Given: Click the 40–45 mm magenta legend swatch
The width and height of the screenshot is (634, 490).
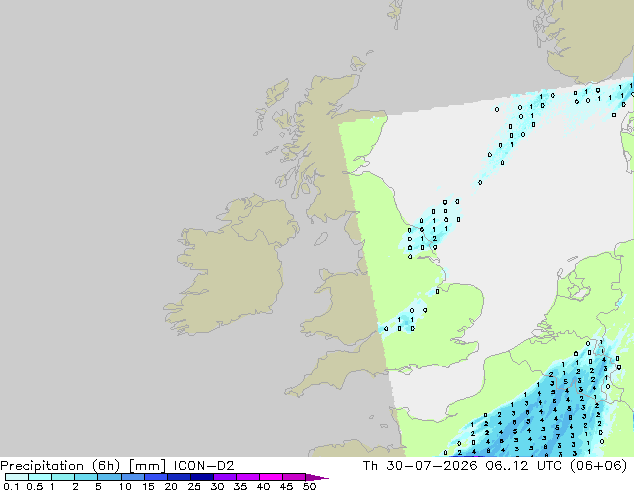Looking at the screenshot, I should (271, 477).
